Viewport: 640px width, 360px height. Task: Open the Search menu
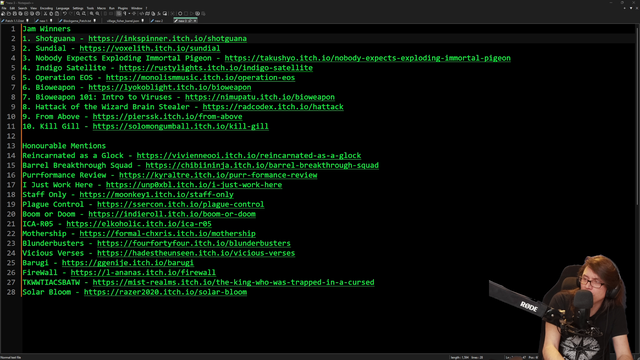pyautogui.click(x=22, y=8)
